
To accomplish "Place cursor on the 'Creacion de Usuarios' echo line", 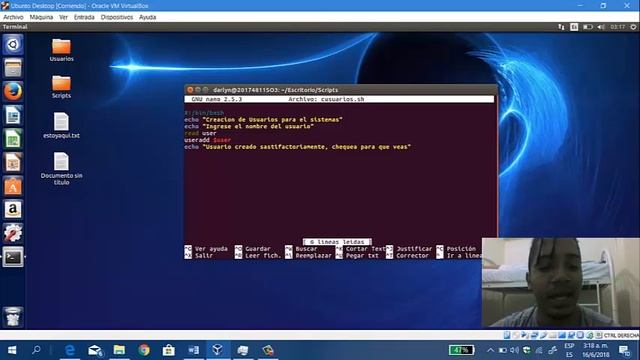I will pos(263,120).
